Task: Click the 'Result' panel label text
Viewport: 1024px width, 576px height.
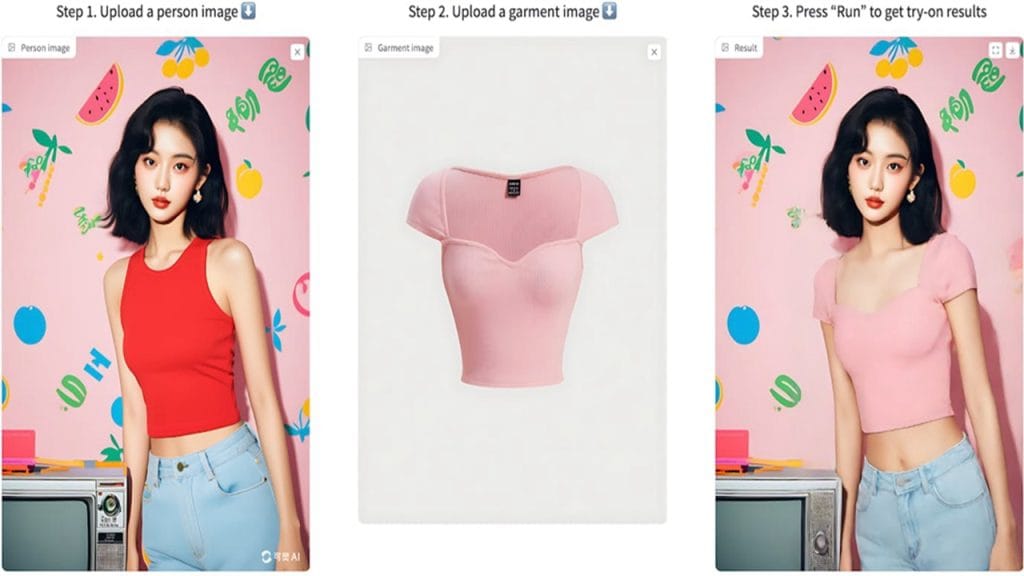Action: (745, 48)
